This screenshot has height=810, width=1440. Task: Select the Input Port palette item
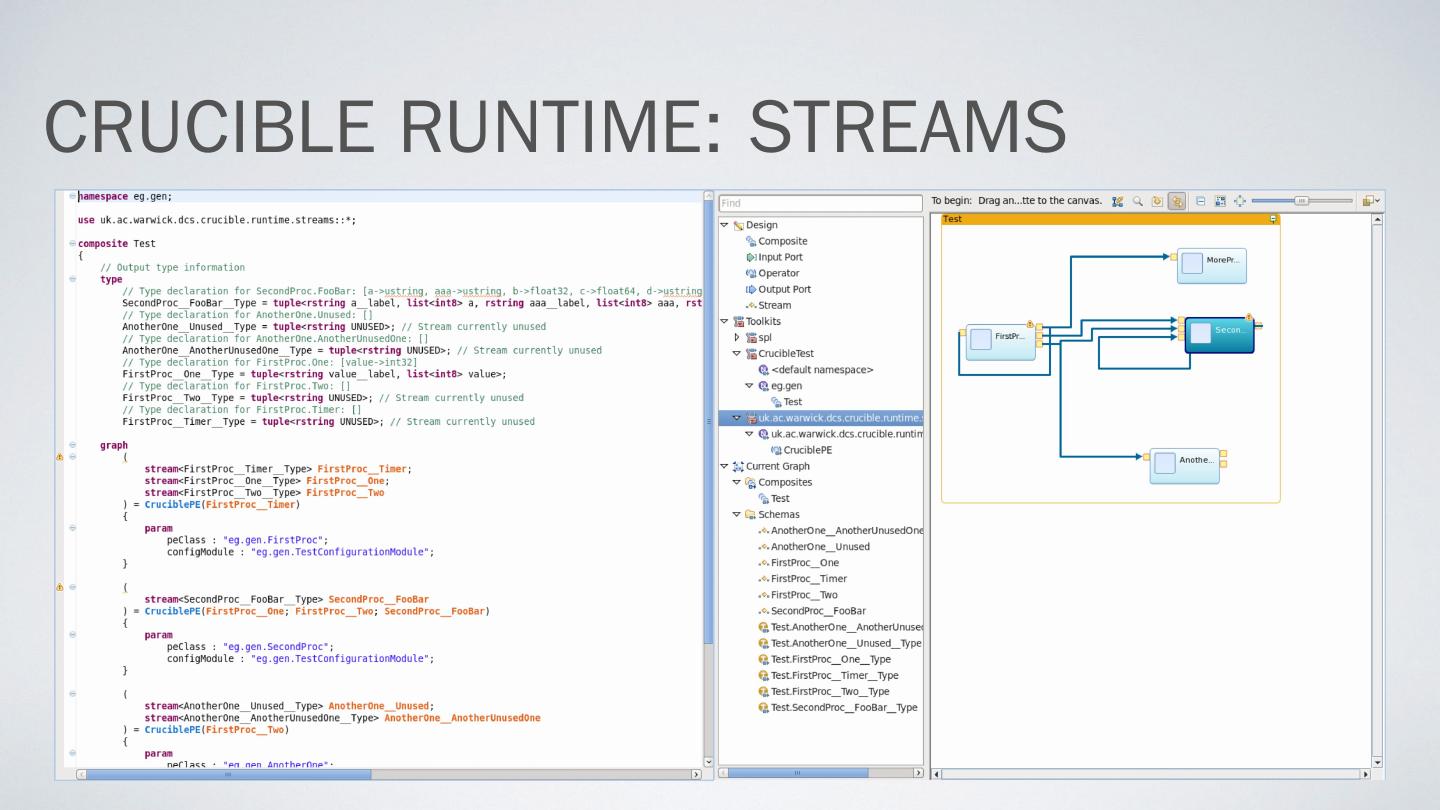tap(779, 257)
